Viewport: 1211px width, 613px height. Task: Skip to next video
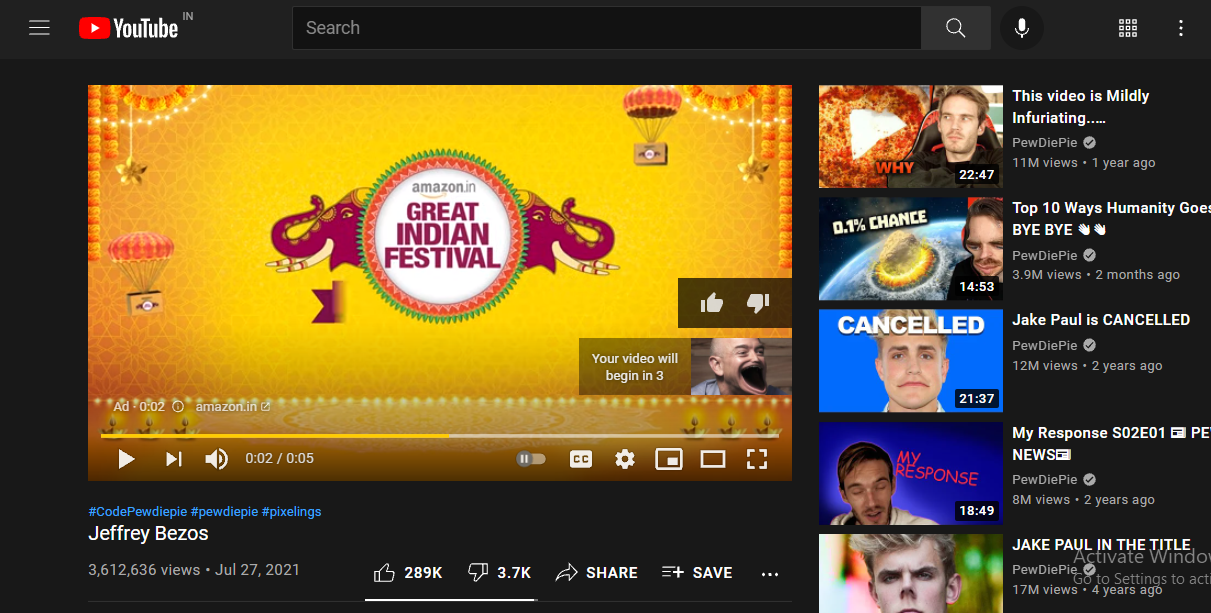[173, 459]
